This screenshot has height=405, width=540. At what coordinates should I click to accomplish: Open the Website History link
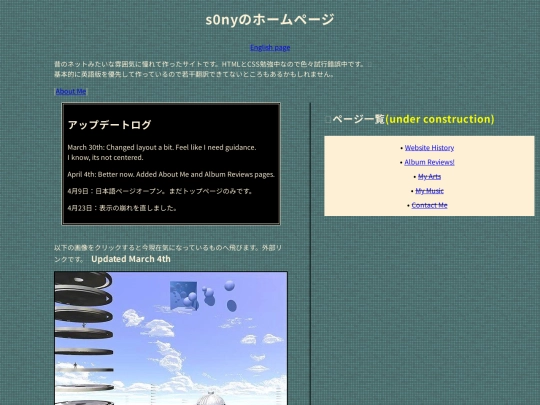point(429,148)
